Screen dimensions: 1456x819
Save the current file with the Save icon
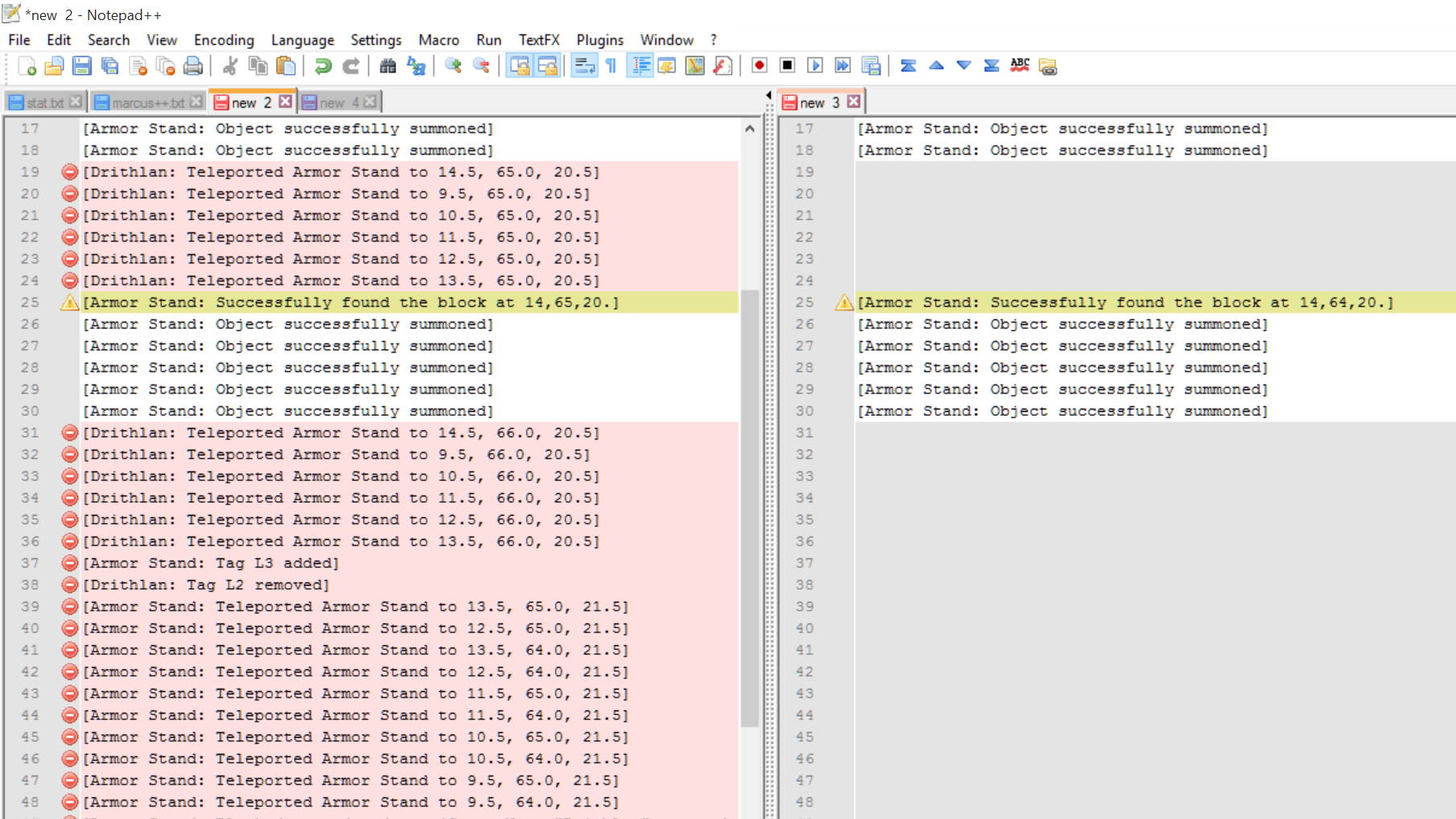tap(82, 66)
